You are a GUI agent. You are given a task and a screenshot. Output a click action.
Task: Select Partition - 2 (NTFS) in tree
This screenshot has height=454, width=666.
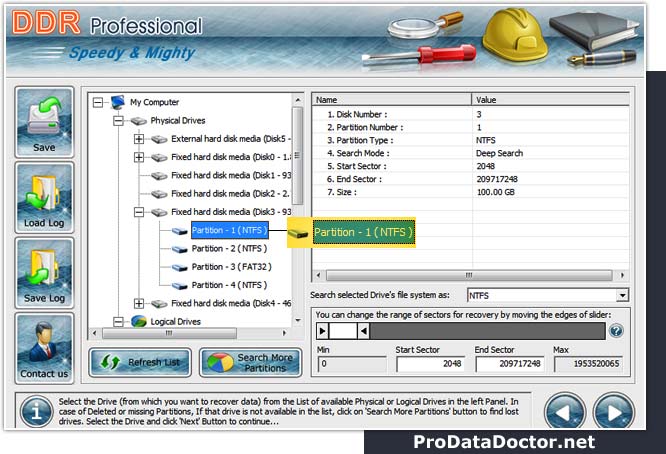[x=229, y=248]
